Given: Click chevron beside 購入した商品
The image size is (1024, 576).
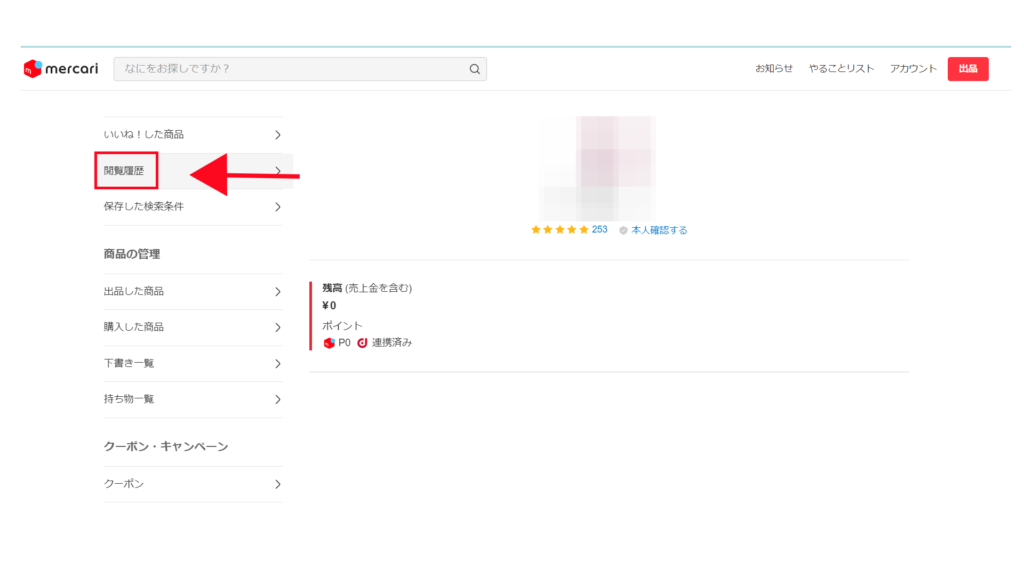Looking at the screenshot, I should pos(278,328).
